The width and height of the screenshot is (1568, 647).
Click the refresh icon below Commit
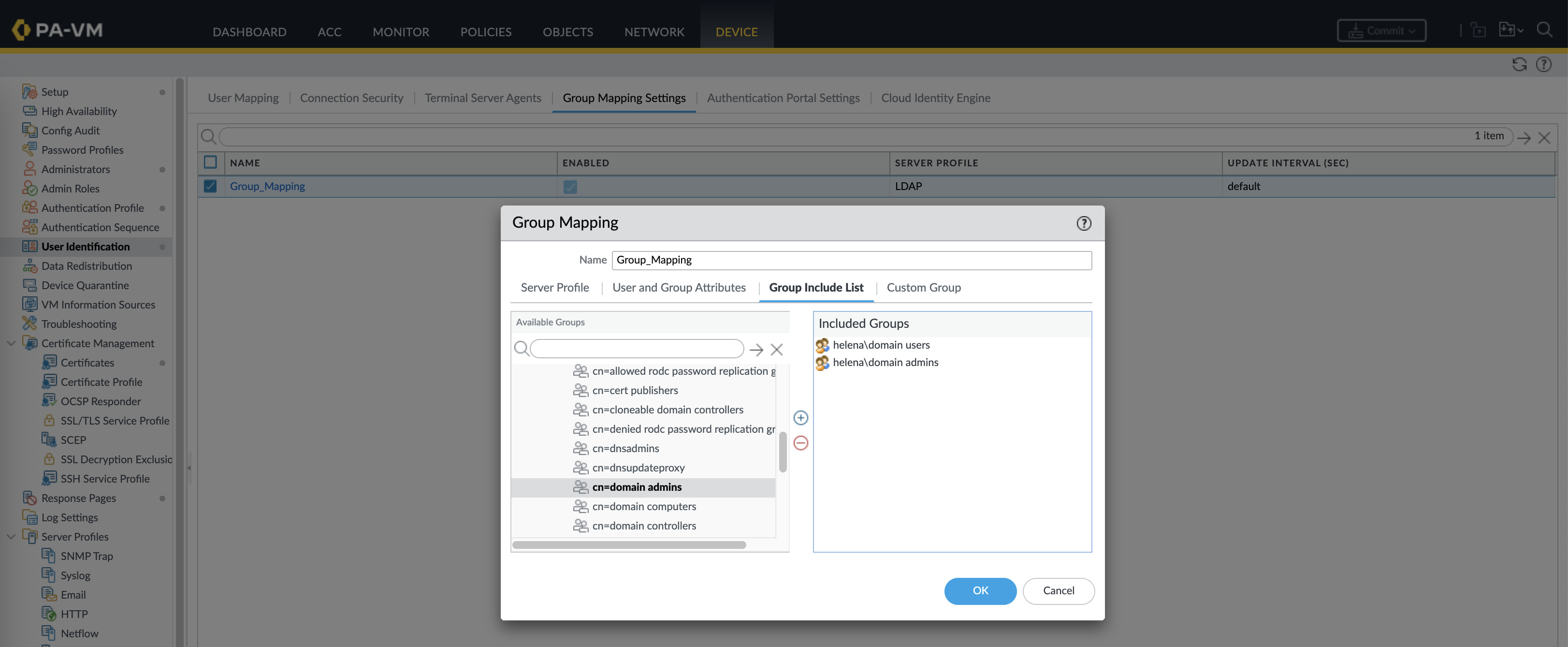pos(1519,65)
